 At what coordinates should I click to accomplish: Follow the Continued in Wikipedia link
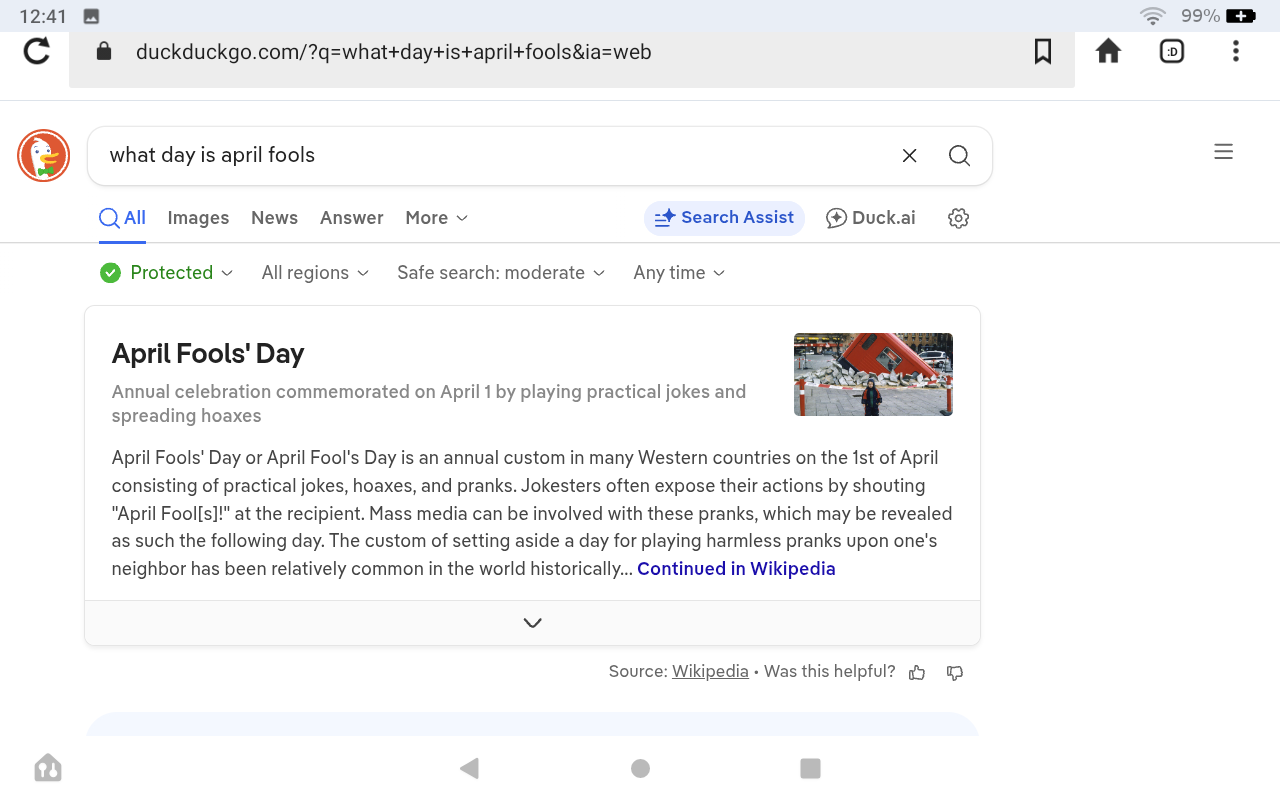[x=736, y=569]
